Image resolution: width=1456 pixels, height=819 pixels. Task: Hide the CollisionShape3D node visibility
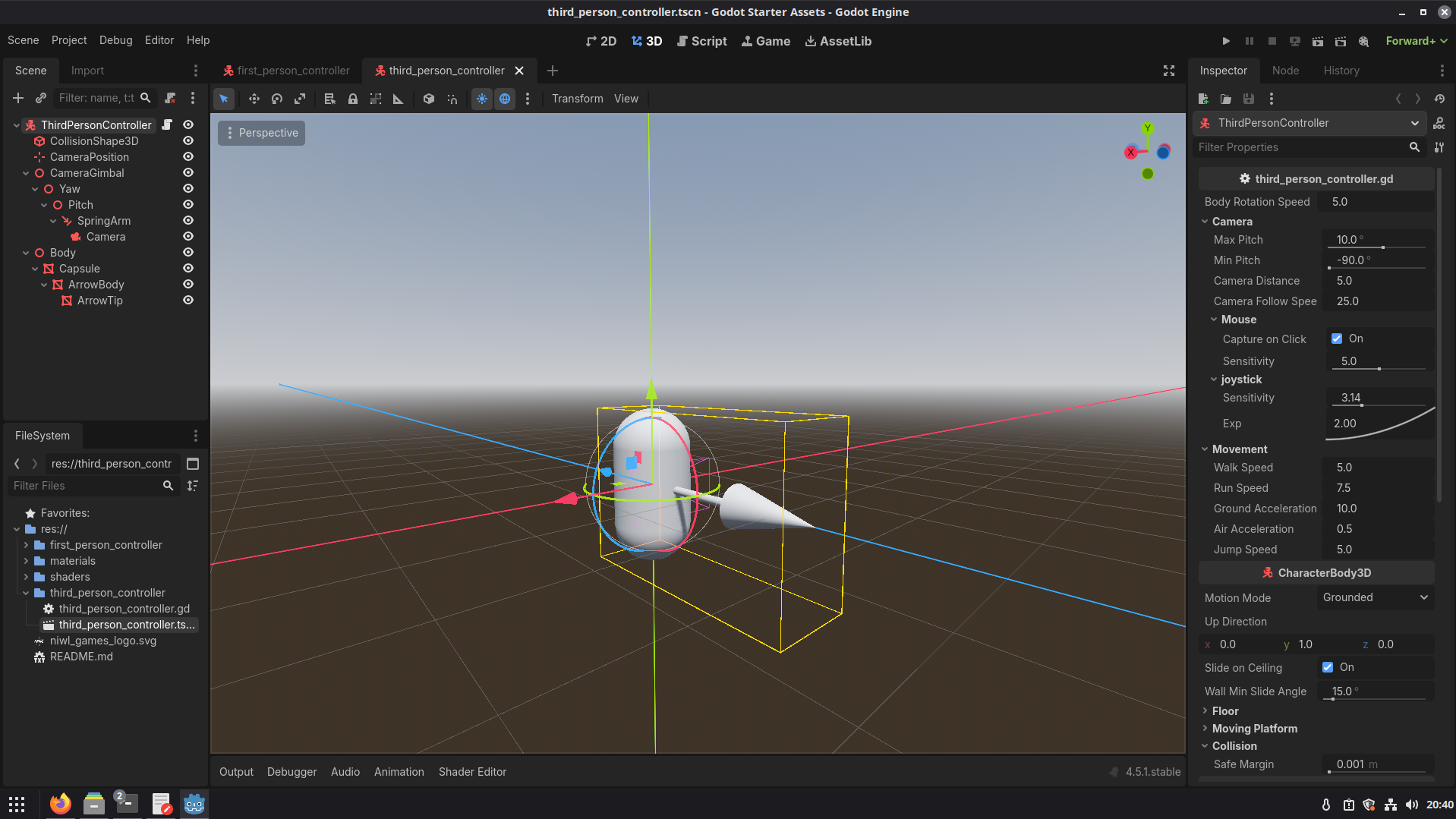[x=188, y=141]
